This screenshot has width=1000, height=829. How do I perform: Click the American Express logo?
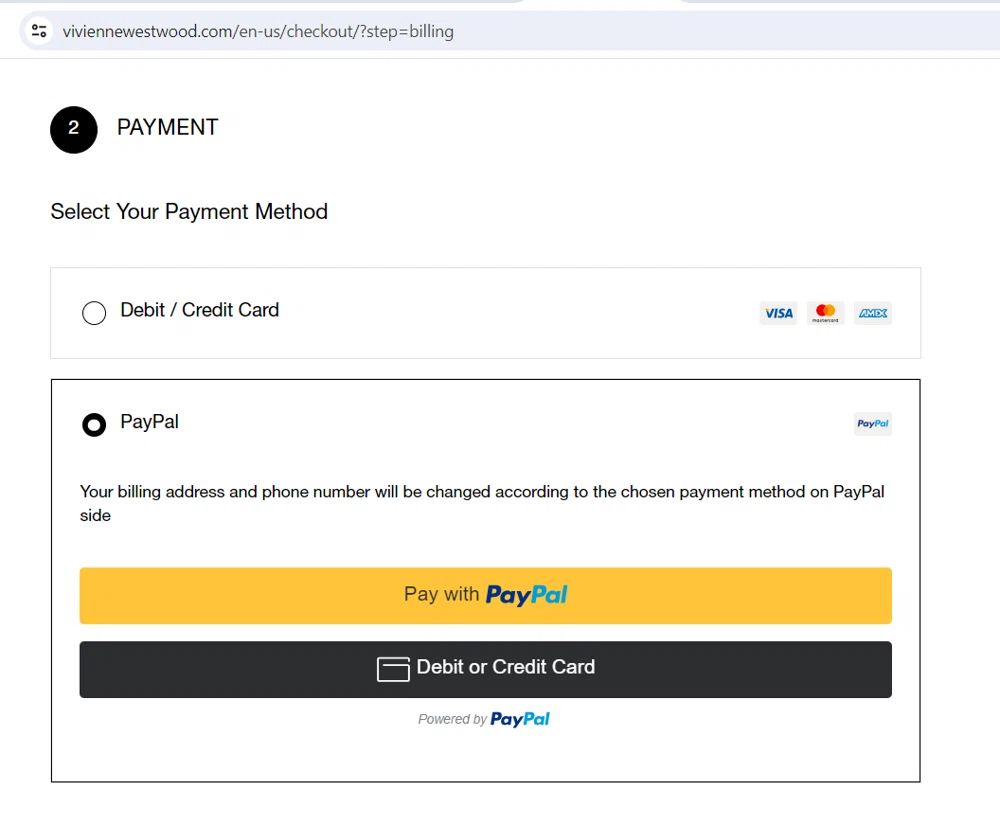[872, 313]
